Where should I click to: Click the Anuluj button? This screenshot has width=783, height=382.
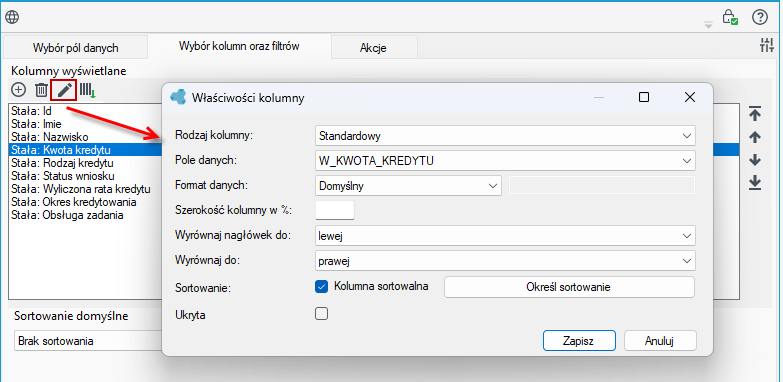point(660,342)
